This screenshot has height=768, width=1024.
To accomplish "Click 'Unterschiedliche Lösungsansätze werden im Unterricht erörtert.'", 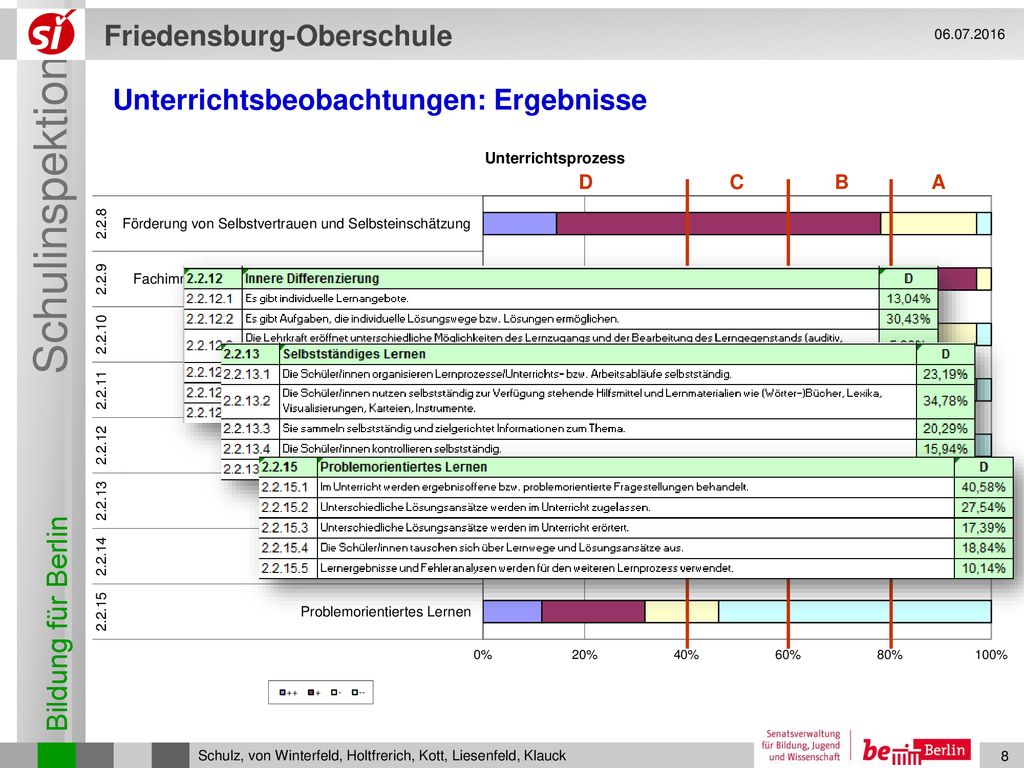I will [475, 528].
